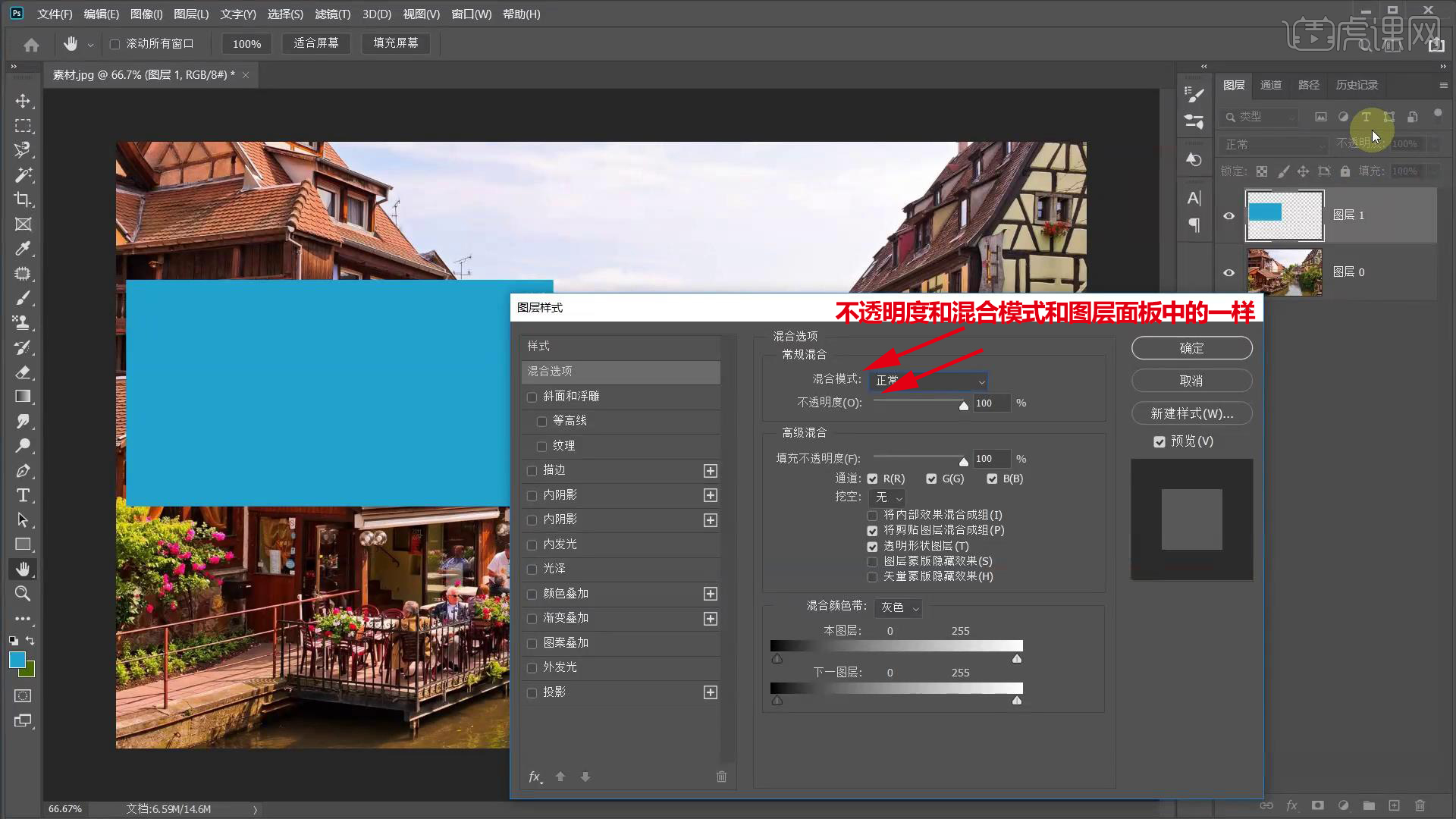The image size is (1456, 819).
Task: Move effect up with the up arrow
Action: pos(560,777)
